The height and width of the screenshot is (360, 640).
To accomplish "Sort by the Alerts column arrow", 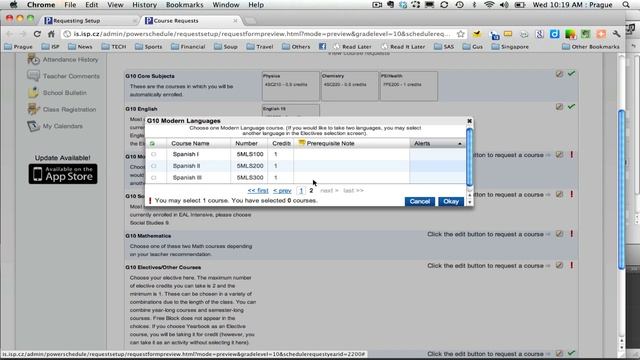I will point(460,144).
